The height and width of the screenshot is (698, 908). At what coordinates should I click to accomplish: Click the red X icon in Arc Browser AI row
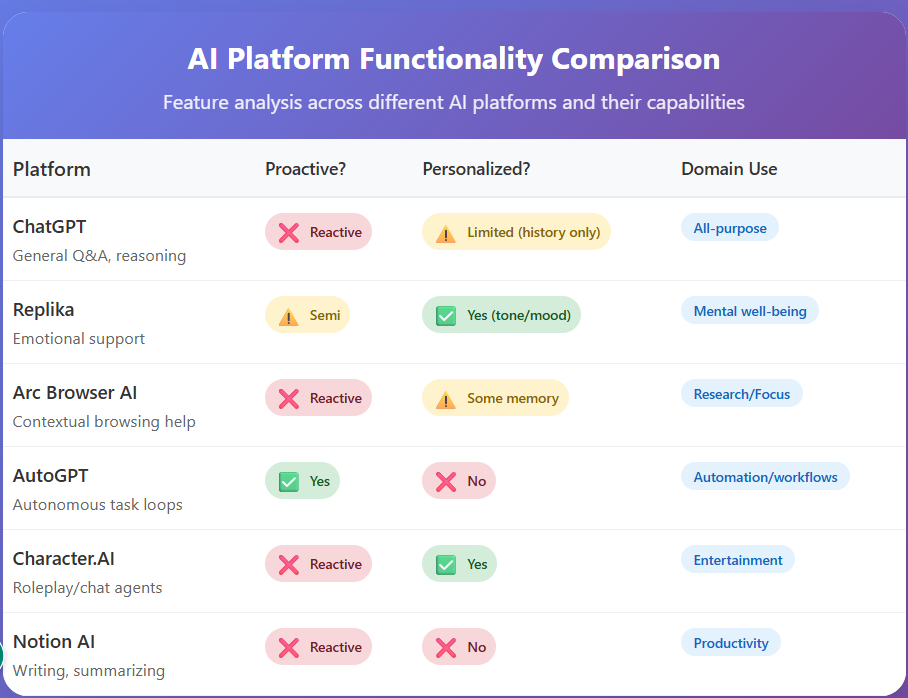point(289,399)
